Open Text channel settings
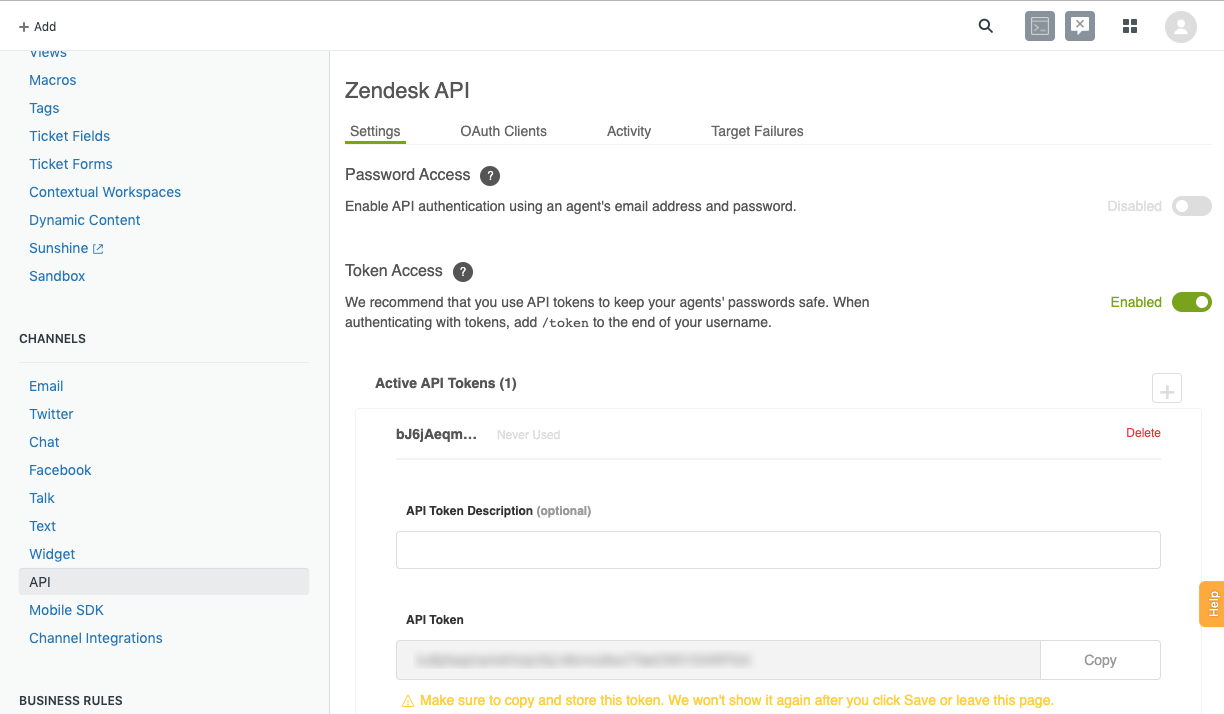Screen dimensions: 1224x714 tap(43, 526)
